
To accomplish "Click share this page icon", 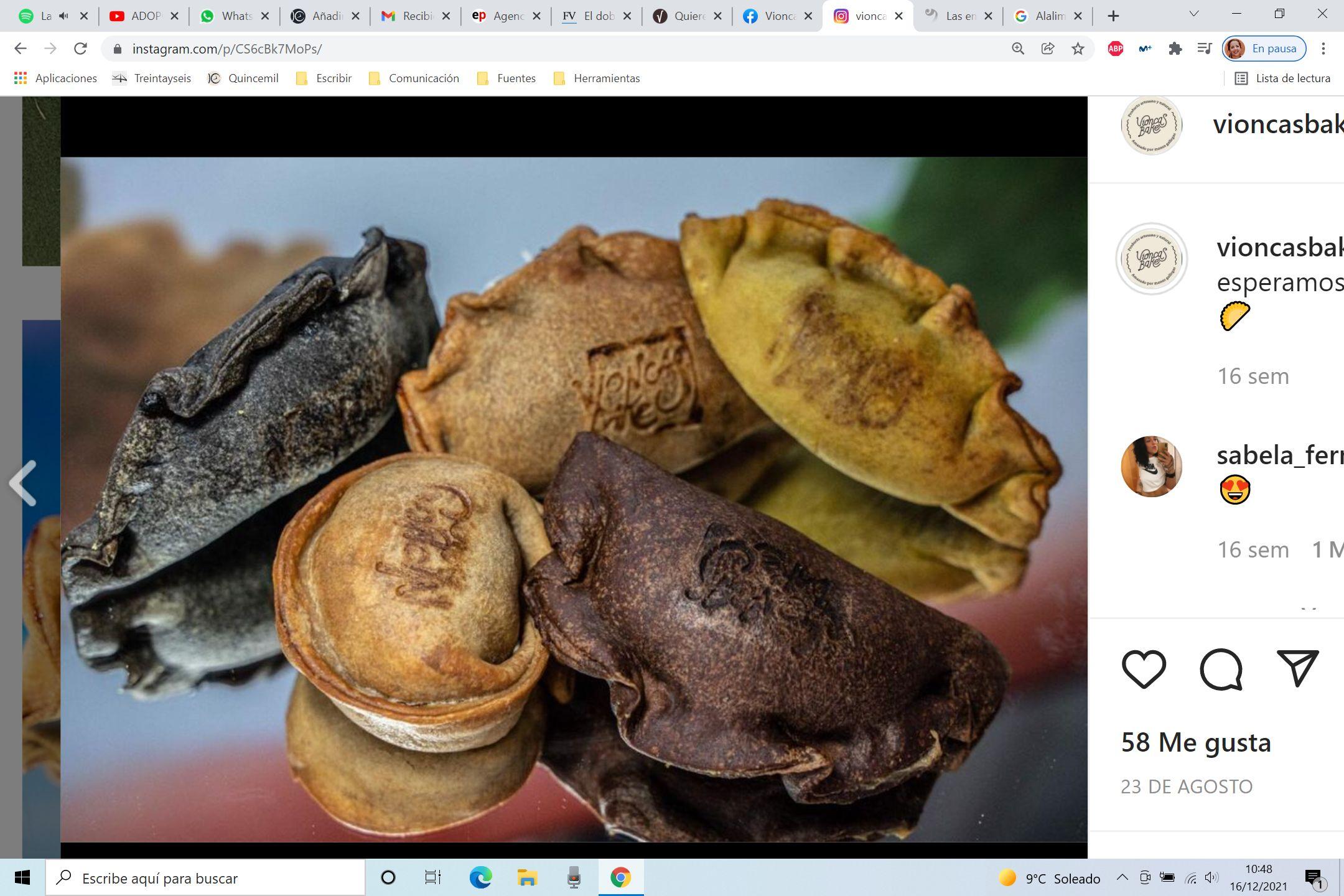I will click(1048, 49).
